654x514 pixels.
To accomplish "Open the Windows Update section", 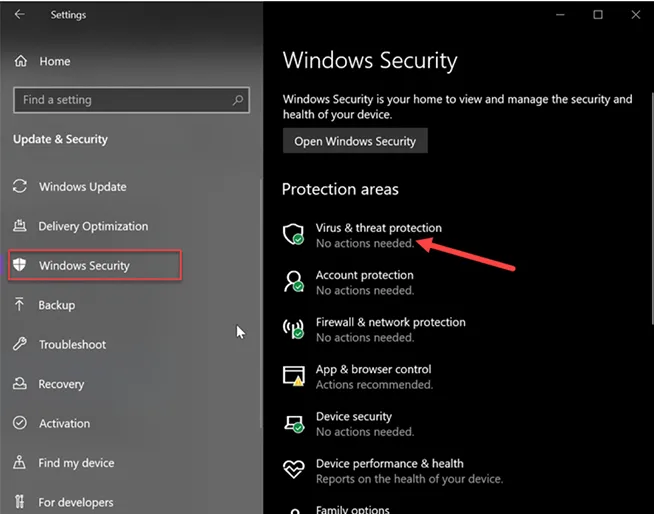I will pos(82,187).
